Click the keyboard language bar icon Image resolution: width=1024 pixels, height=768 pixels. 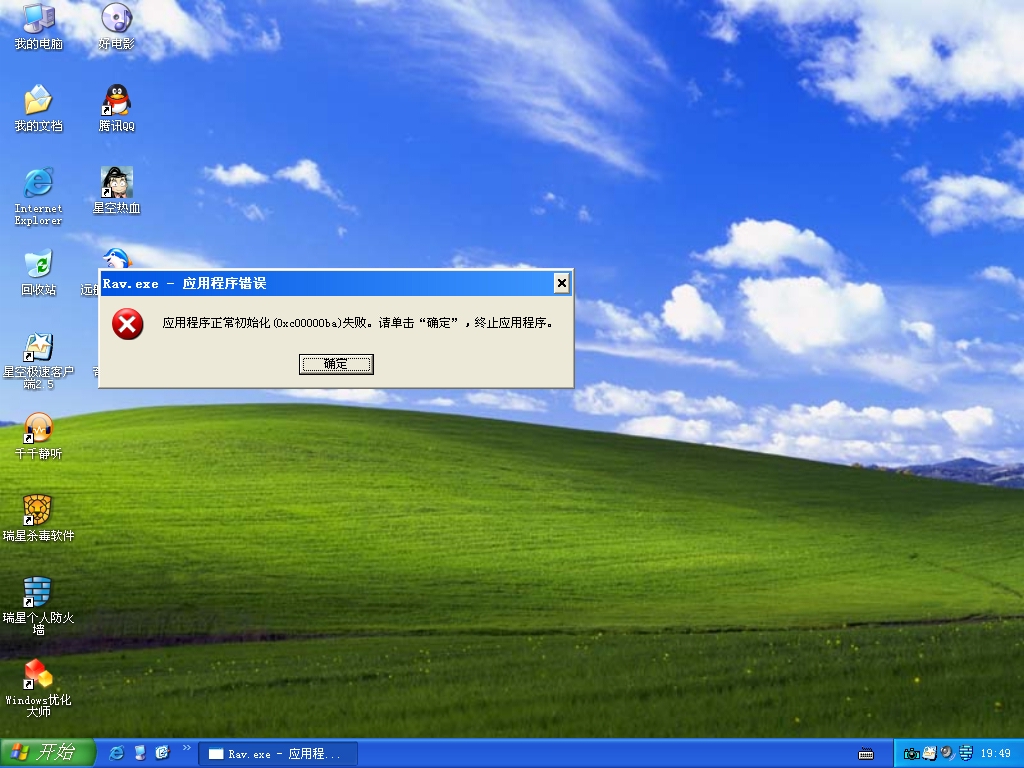point(866,754)
